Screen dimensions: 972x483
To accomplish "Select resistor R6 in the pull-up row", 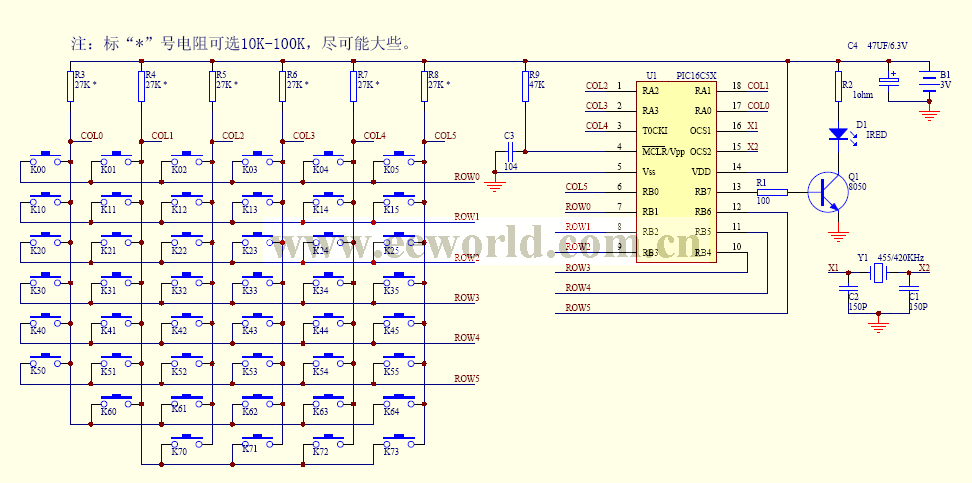I will 283,86.
